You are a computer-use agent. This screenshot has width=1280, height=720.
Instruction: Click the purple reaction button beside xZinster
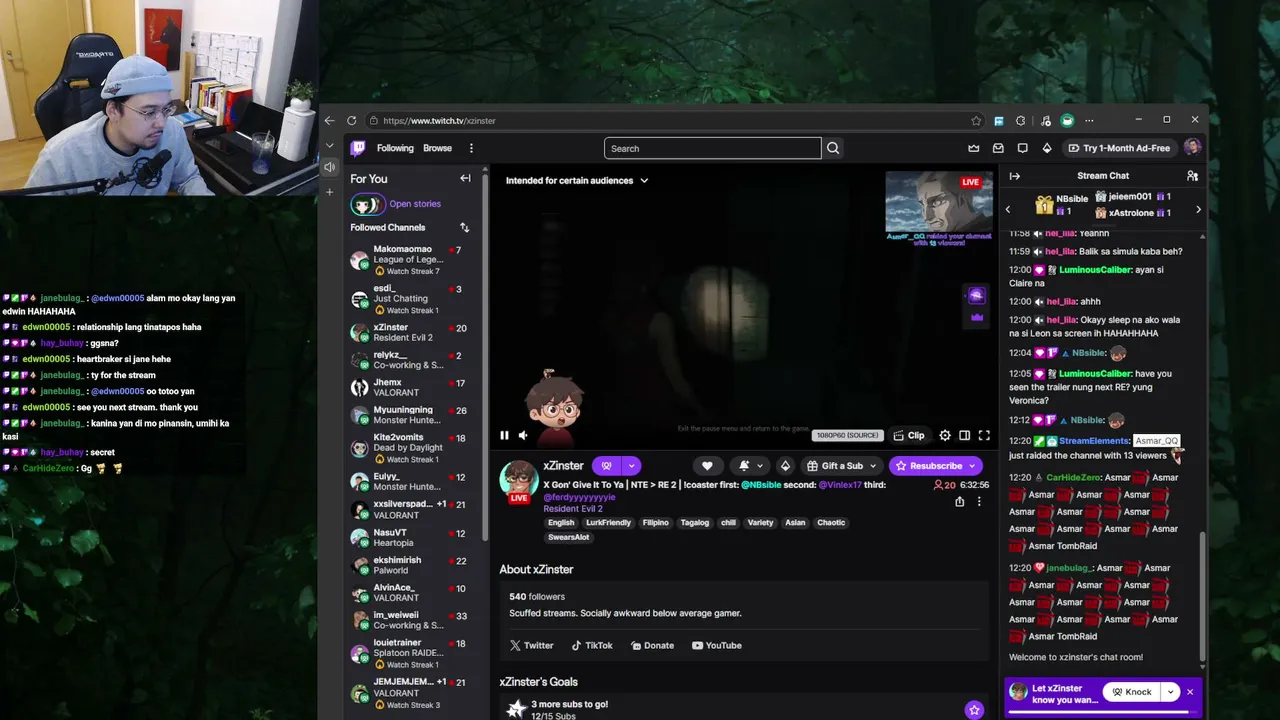pyautogui.click(x=606, y=465)
